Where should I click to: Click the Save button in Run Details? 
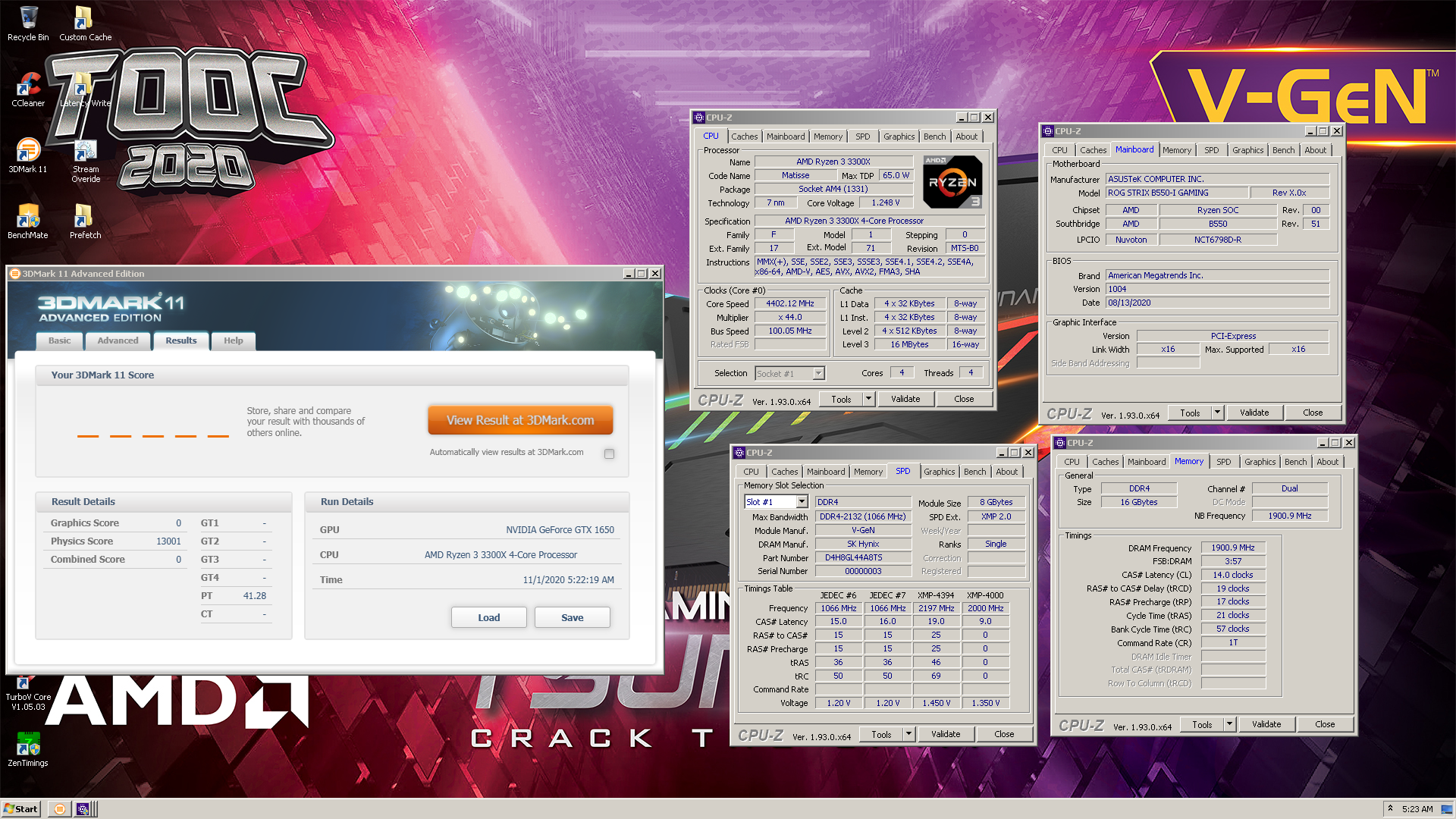pos(573,617)
